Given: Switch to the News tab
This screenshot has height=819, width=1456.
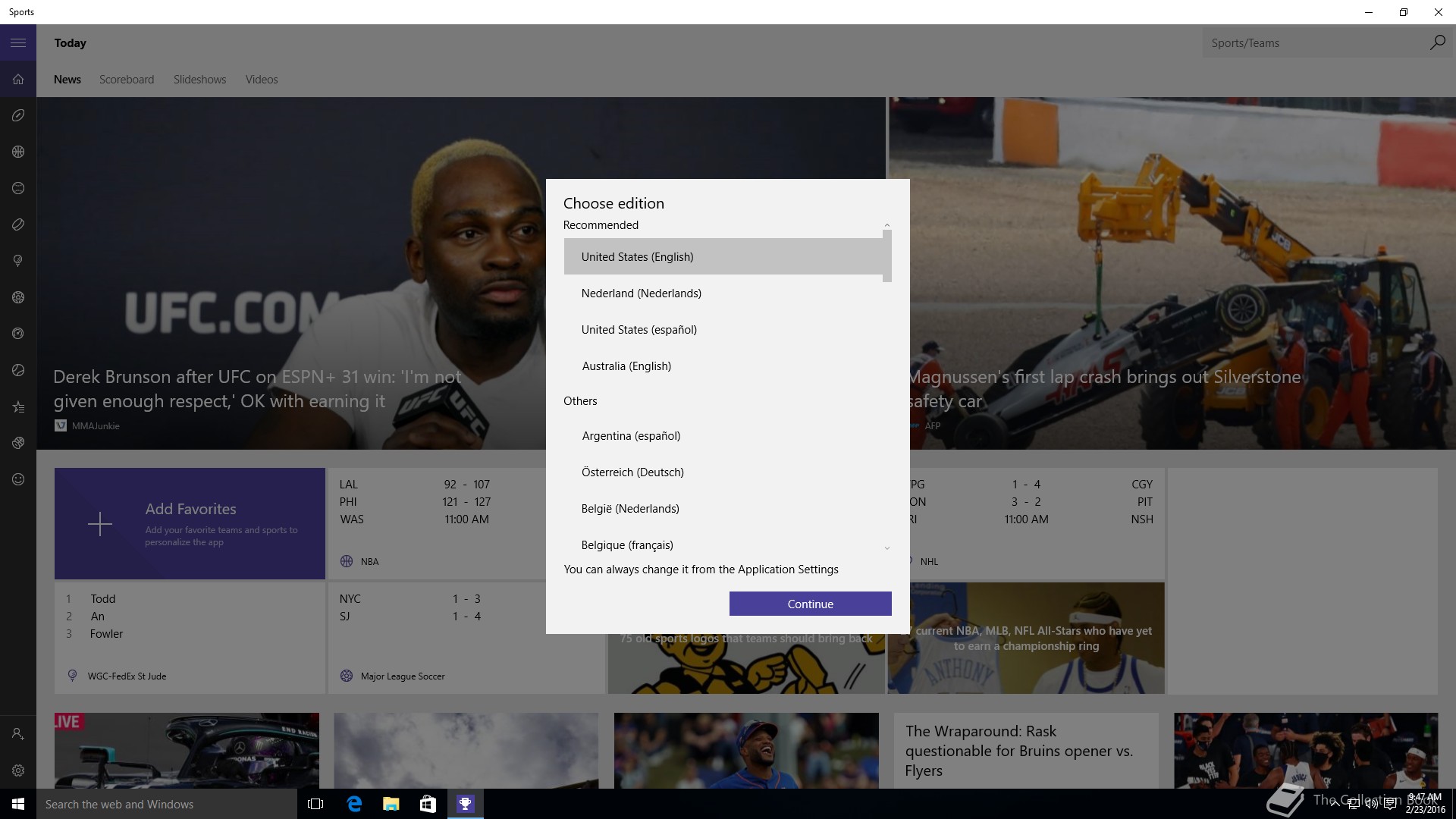Looking at the screenshot, I should pos(67,80).
